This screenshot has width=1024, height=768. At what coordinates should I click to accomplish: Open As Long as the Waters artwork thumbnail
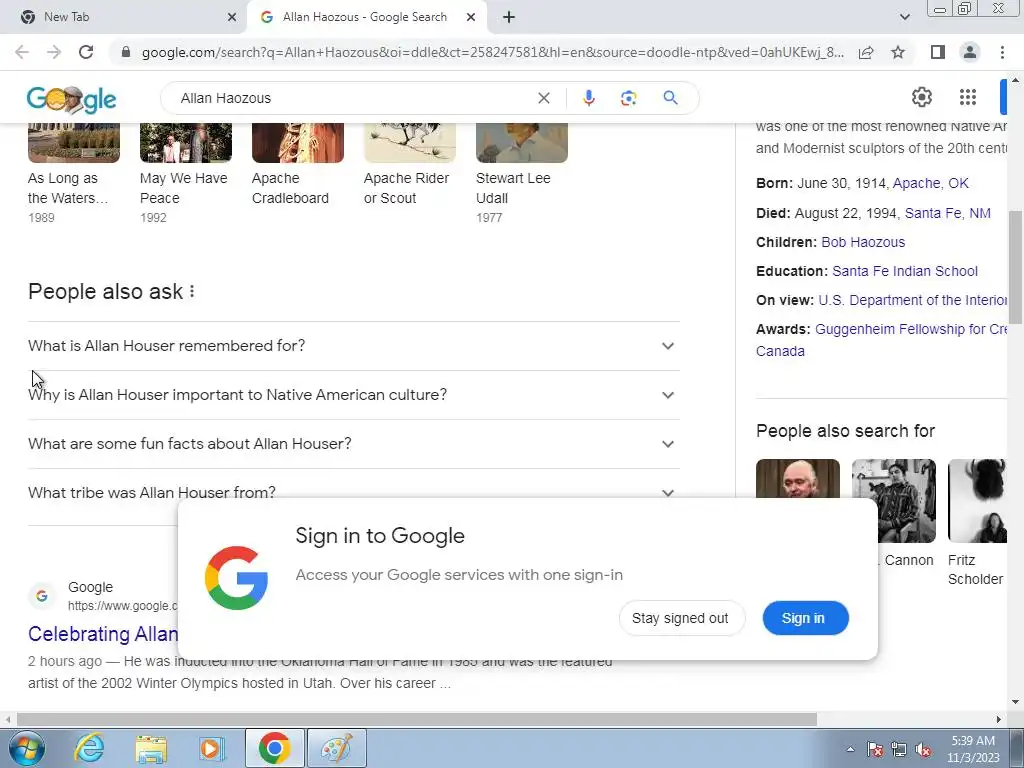click(x=74, y=142)
